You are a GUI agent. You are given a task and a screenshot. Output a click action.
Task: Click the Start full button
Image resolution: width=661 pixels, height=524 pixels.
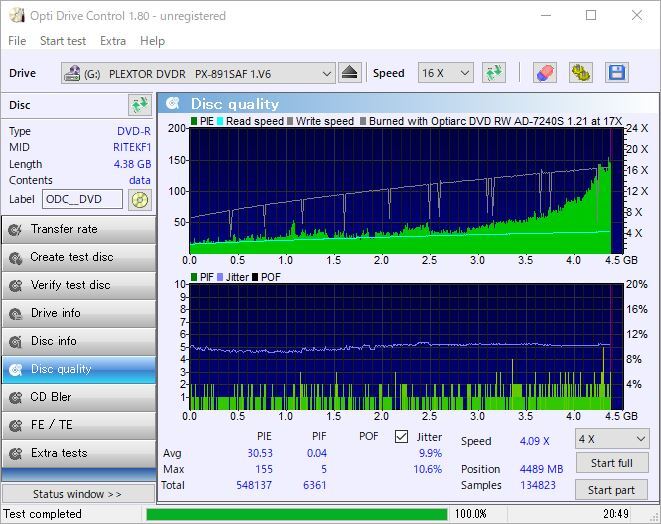point(612,463)
